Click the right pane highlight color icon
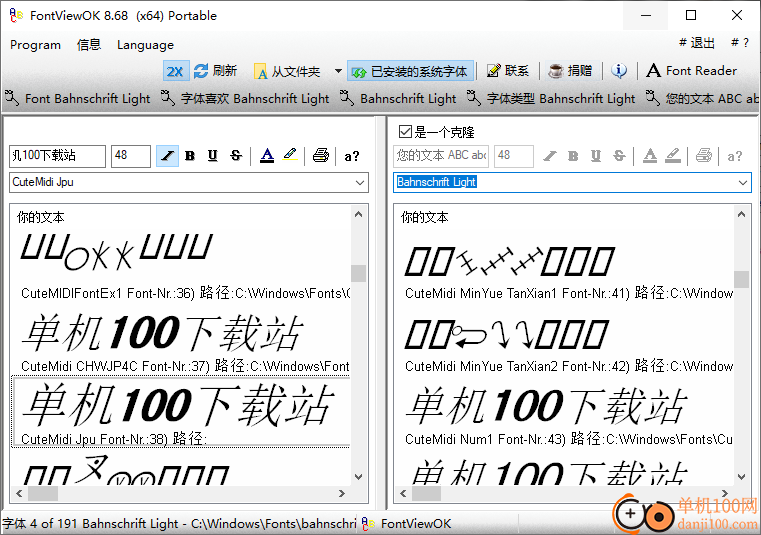761x535 pixels. click(x=673, y=156)
